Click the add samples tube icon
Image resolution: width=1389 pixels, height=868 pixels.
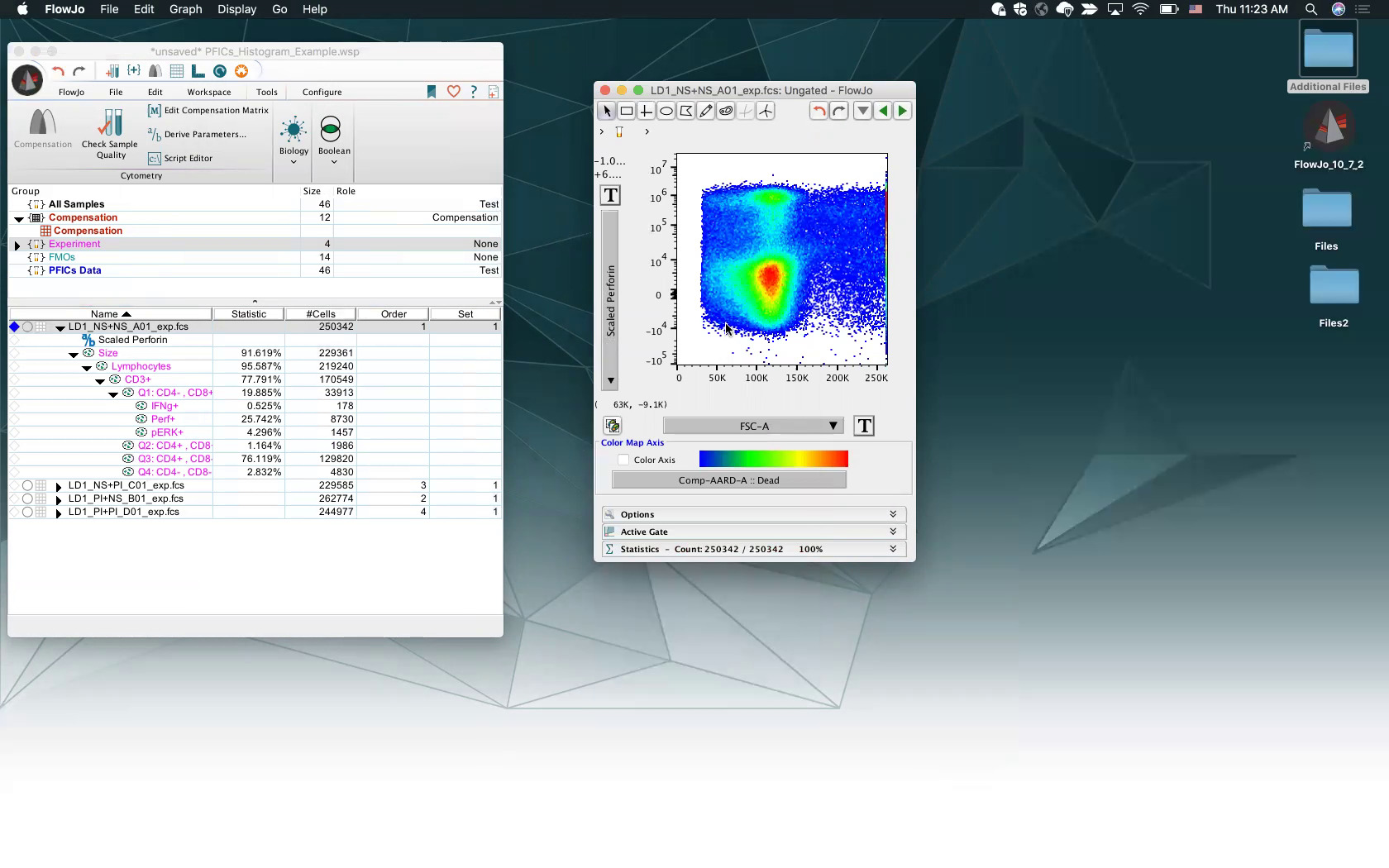tap(112, 71)
